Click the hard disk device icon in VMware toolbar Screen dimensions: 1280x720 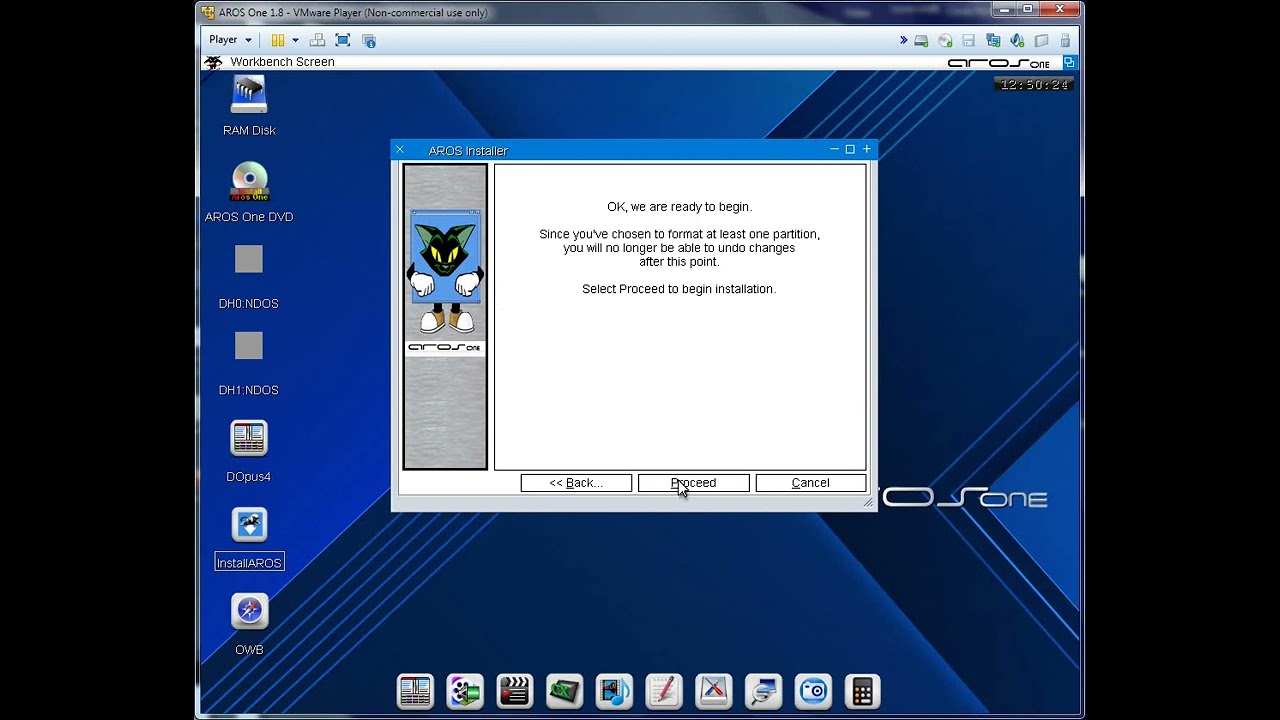(921, 41)
